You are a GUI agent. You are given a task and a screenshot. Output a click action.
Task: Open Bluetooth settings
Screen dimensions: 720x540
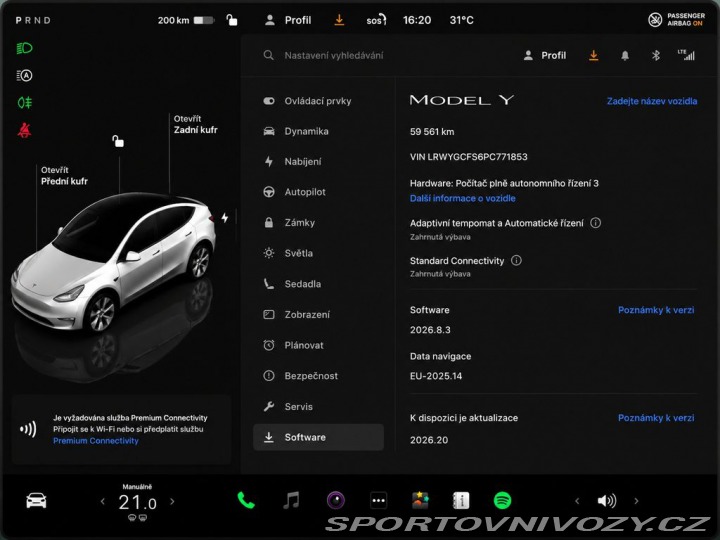[x=656, y=56]
